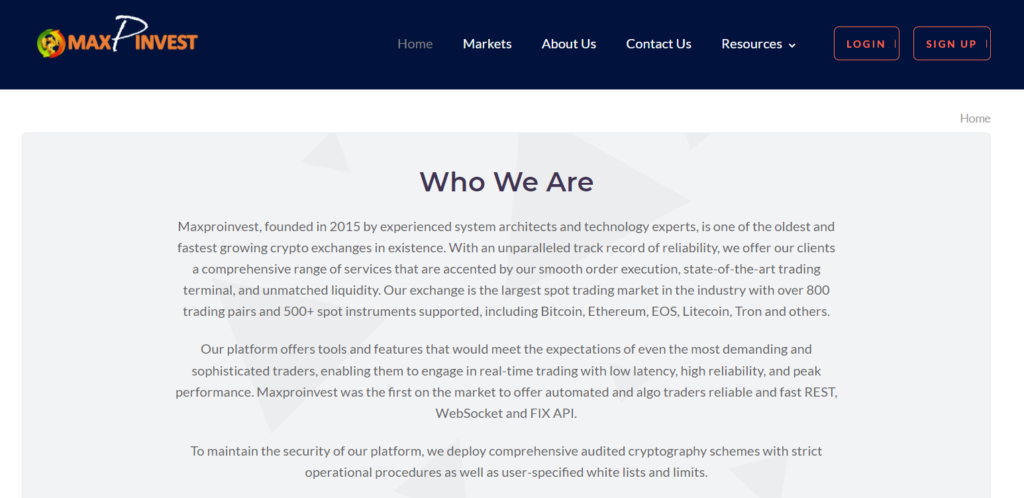
Task: Click the paragraph starting 'To maintain the security'
Action: [506, 461]
